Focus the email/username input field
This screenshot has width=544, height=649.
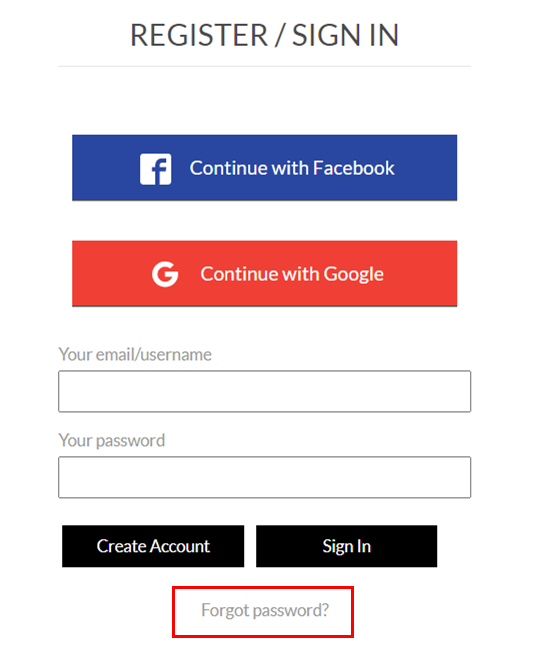[x=265, y=391]
